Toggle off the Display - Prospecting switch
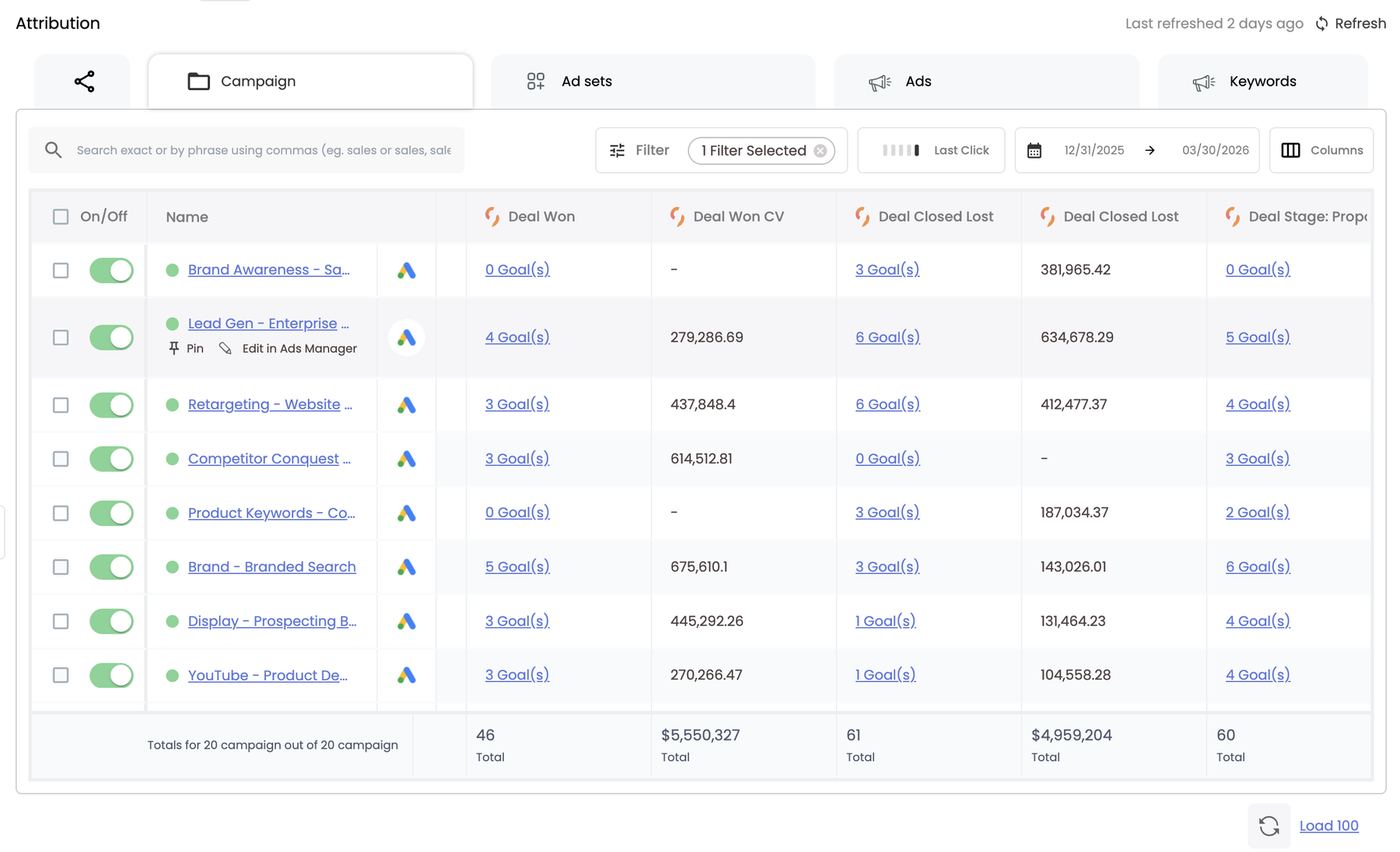 (x=111, y=621)
